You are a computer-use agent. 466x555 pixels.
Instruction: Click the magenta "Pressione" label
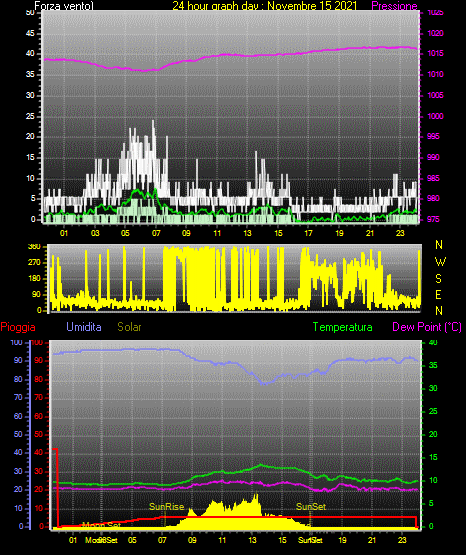[x=394, y=6]
